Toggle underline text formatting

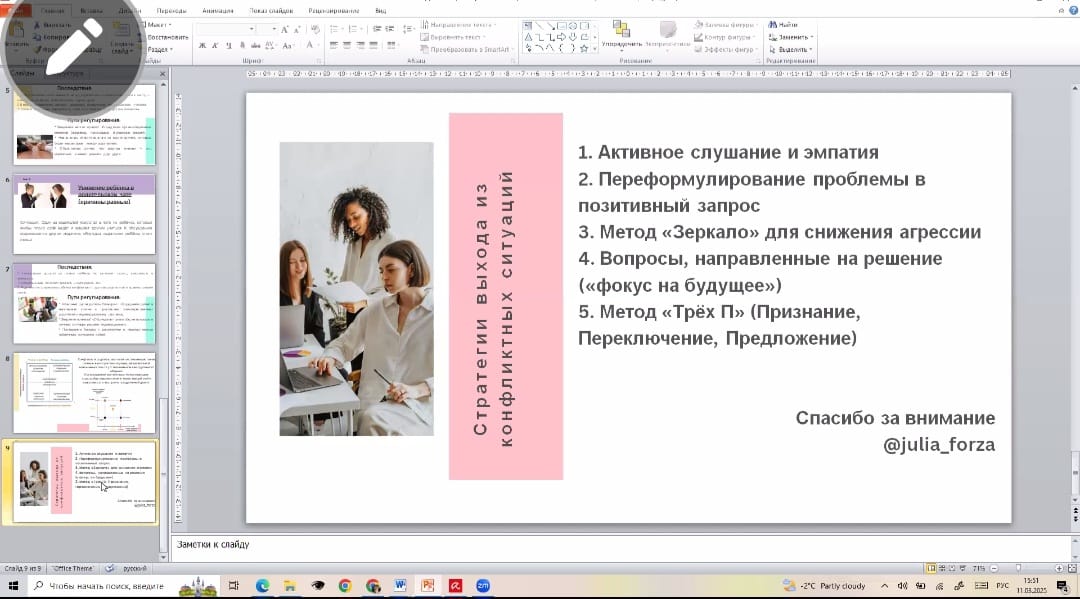pyautogui.click(x=229, y=45)
